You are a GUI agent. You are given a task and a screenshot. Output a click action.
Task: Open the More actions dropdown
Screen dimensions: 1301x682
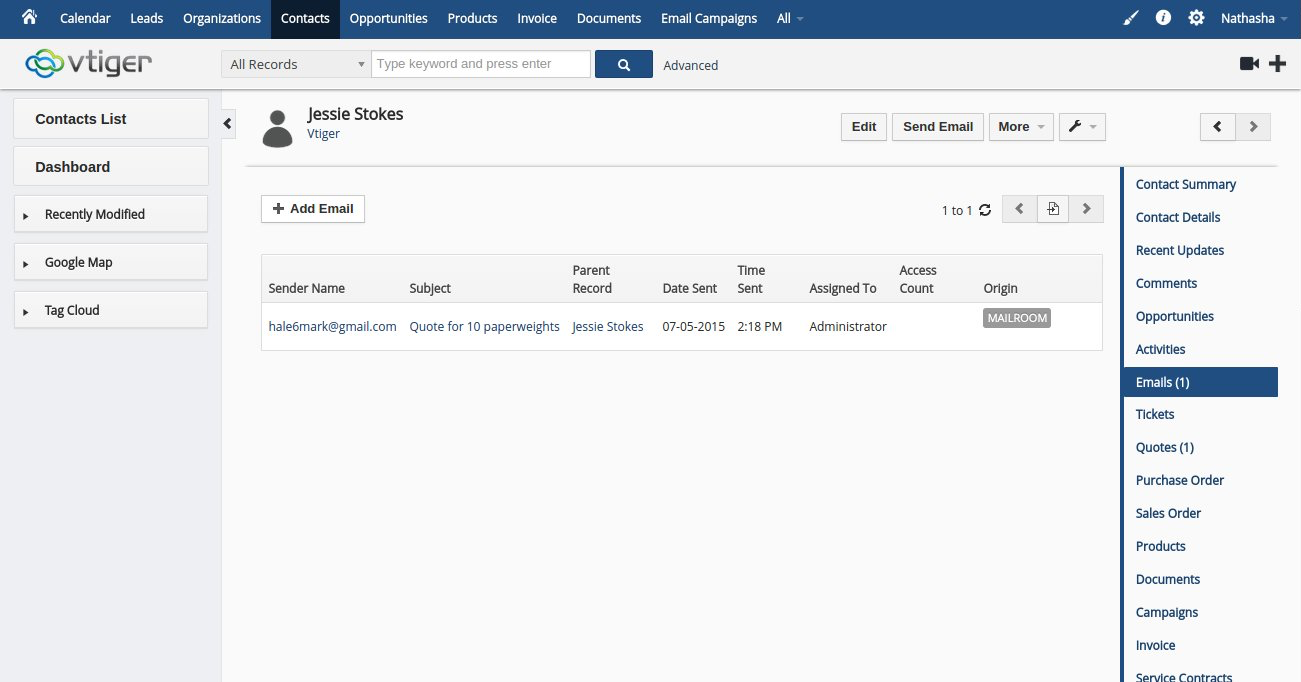pos(1020,127)
